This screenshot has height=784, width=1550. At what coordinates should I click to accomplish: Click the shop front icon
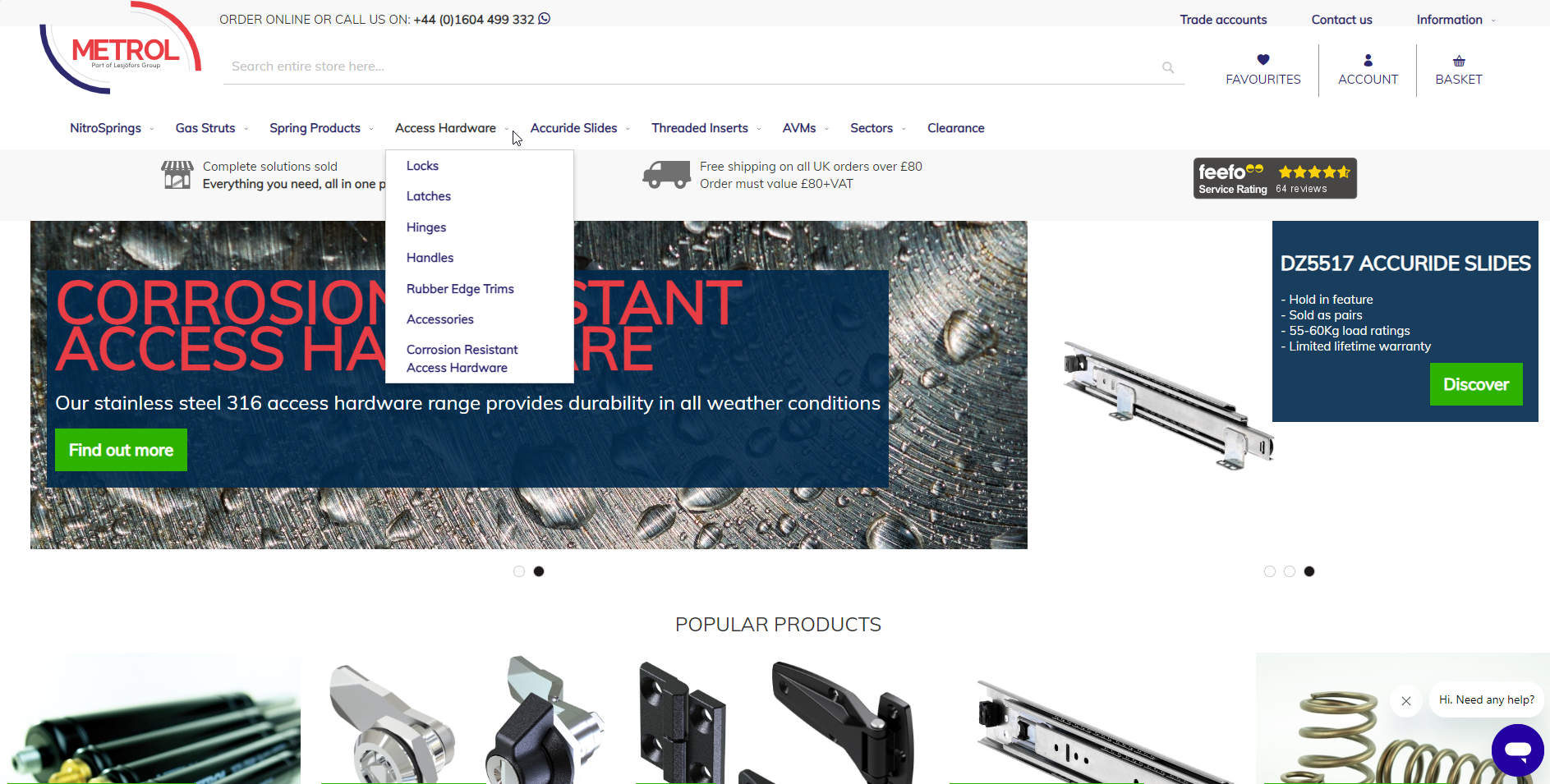(177, 175)
